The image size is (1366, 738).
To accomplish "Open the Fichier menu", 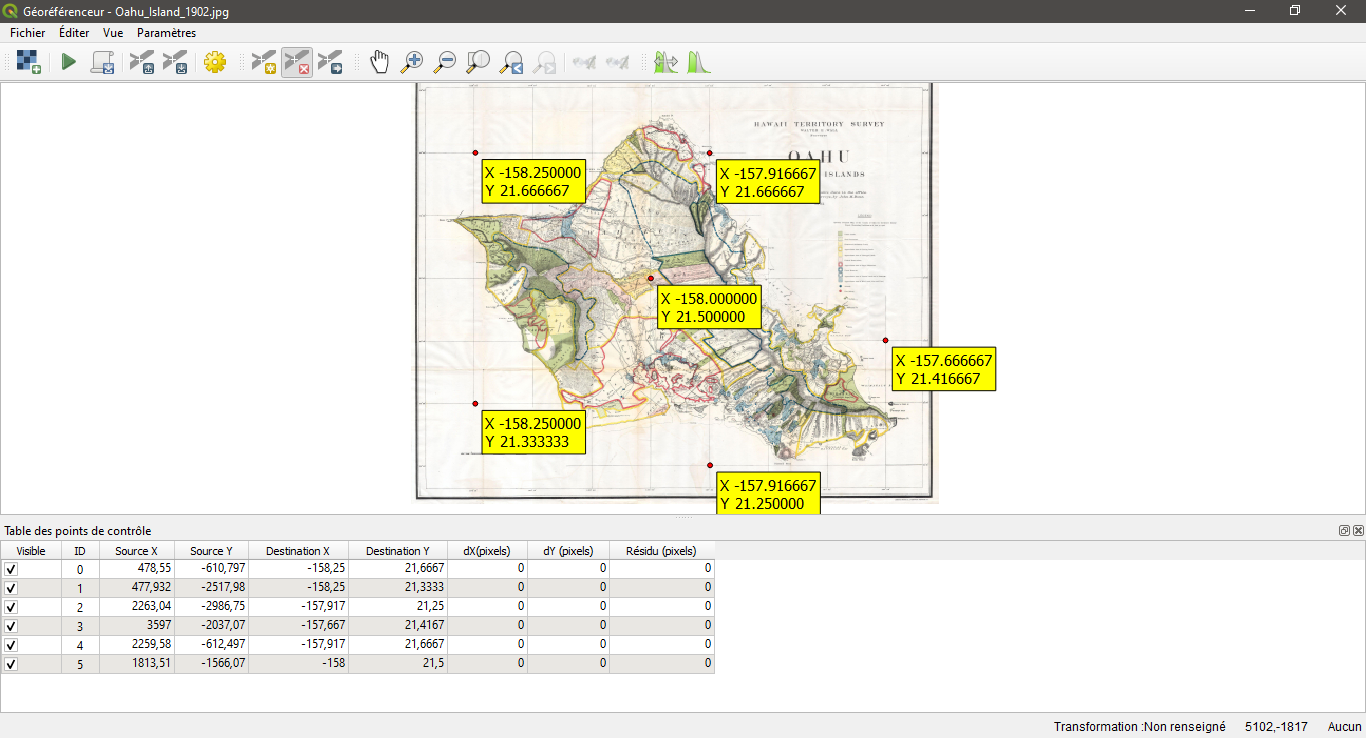I will [x=27, y=33].
